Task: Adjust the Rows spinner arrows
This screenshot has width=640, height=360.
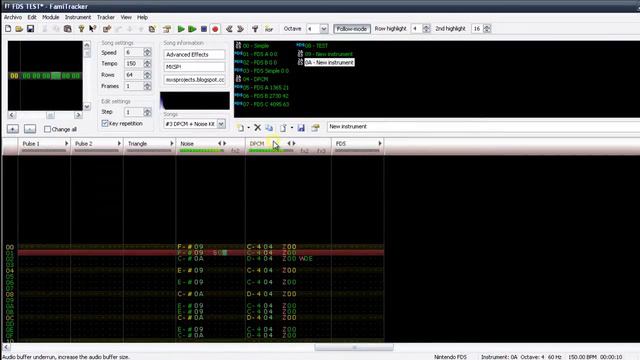Action: click(147, 75)
